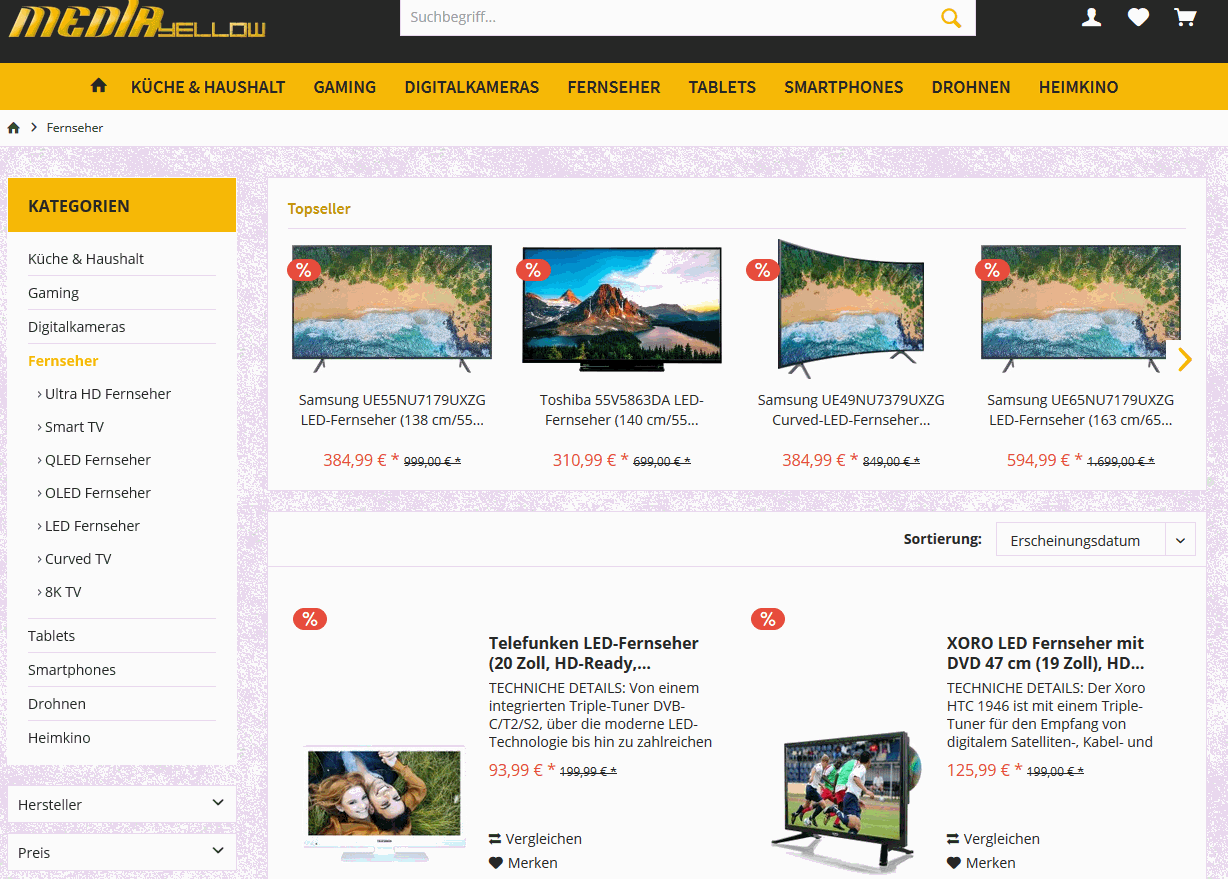Select Gaming in sidebar categories
Screen dimensions: 1228x879
point(53,293)
